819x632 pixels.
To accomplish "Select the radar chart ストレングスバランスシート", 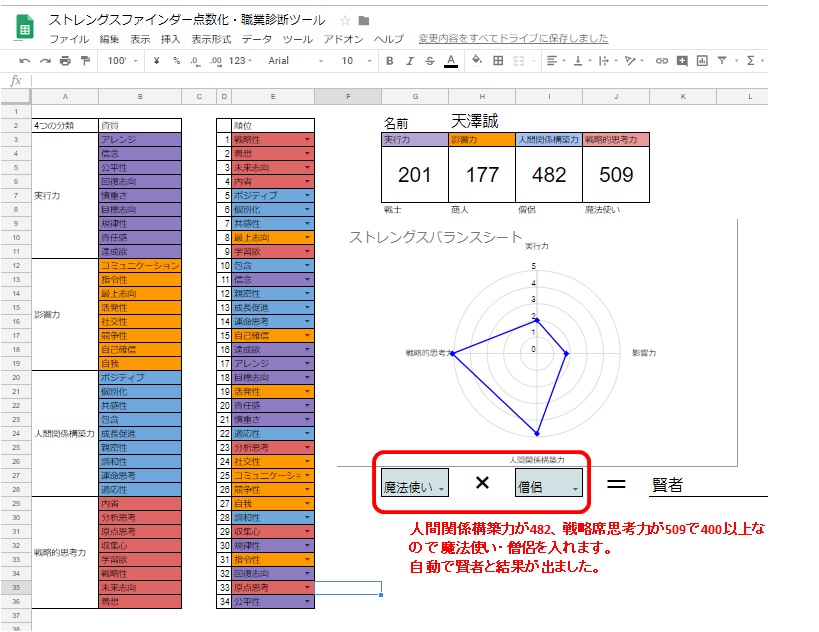I will (x=537, y=345).
